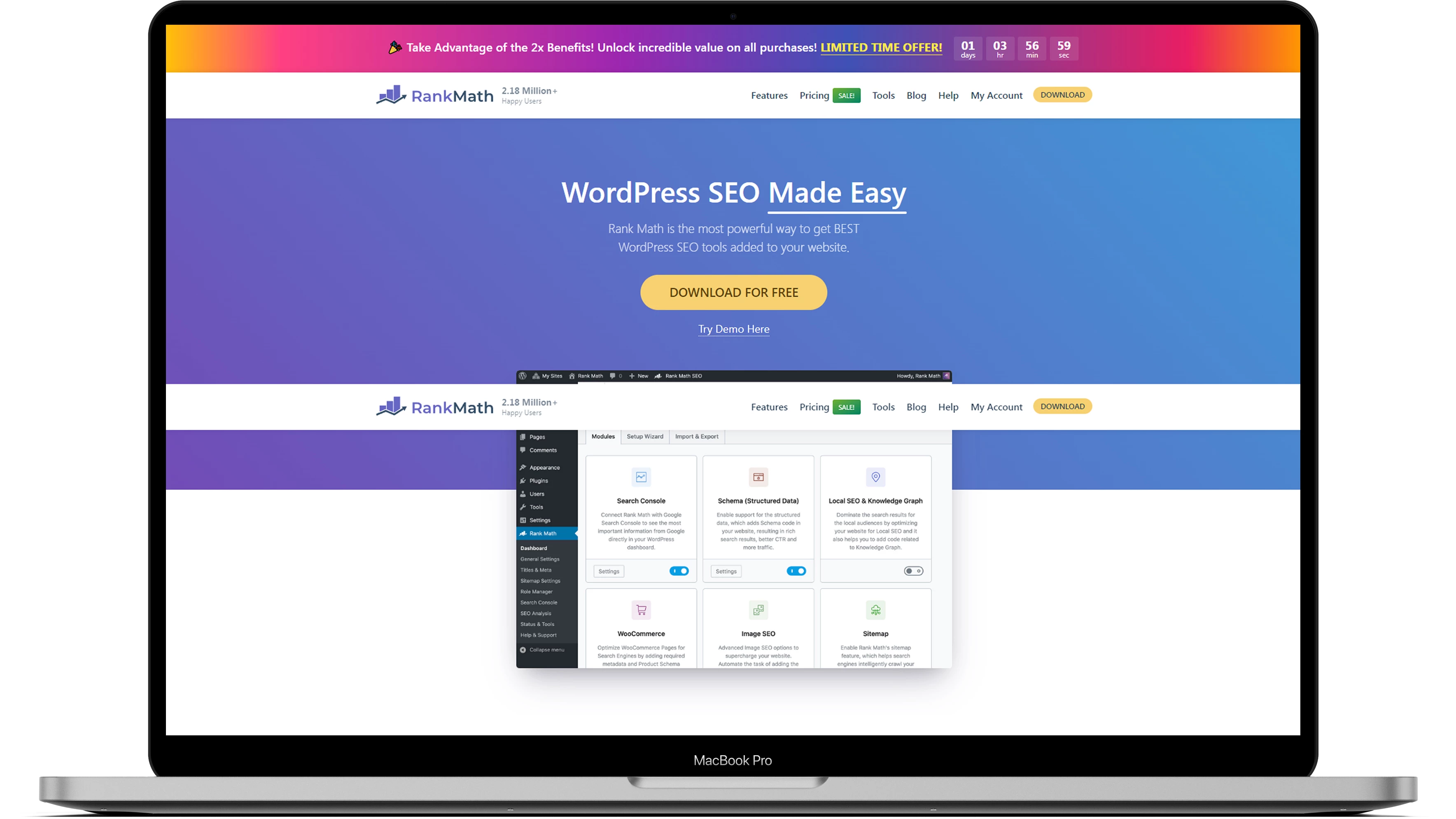Click the DOWNLOAD FOR FREE button
Image resolution: width=1456 pixels, height=819 pixels.
pos(734,292)
